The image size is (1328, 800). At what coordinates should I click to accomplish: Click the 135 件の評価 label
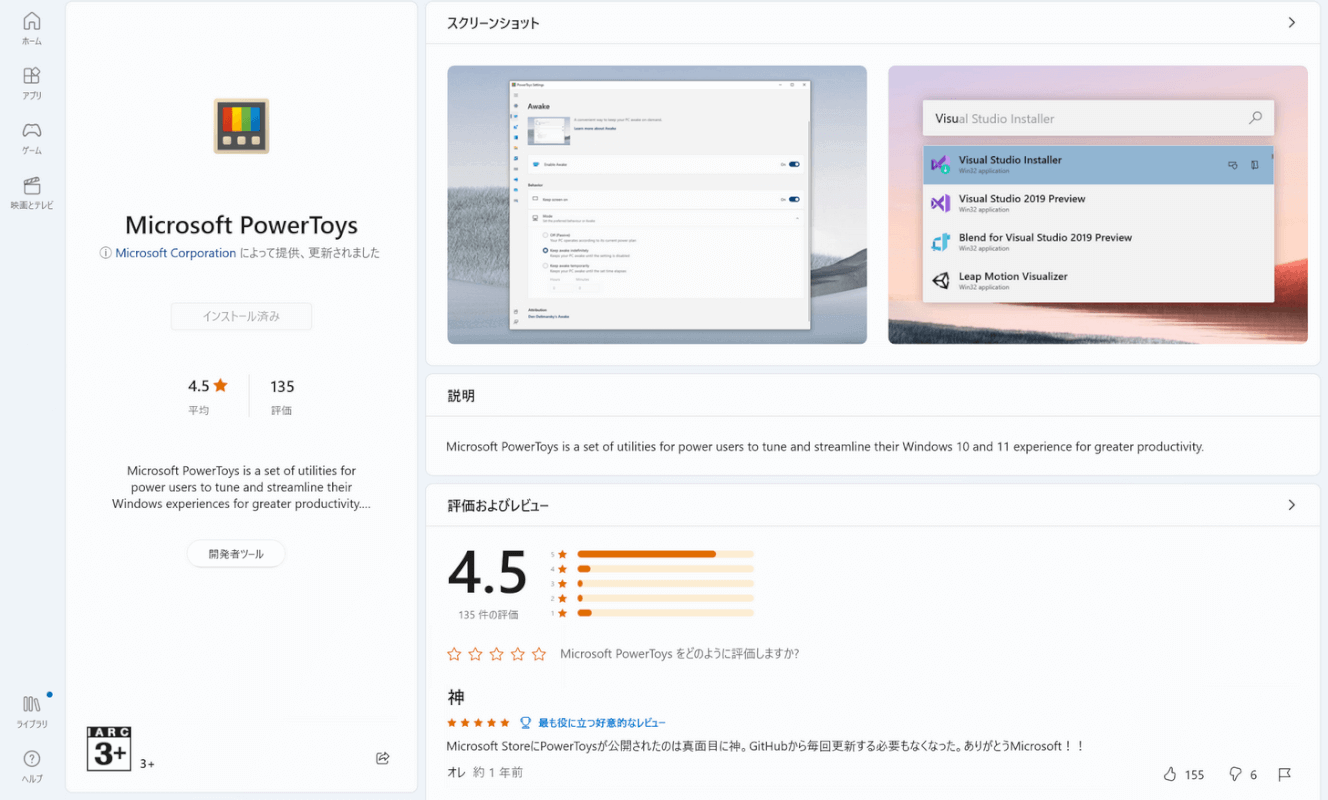click(488, 615)
